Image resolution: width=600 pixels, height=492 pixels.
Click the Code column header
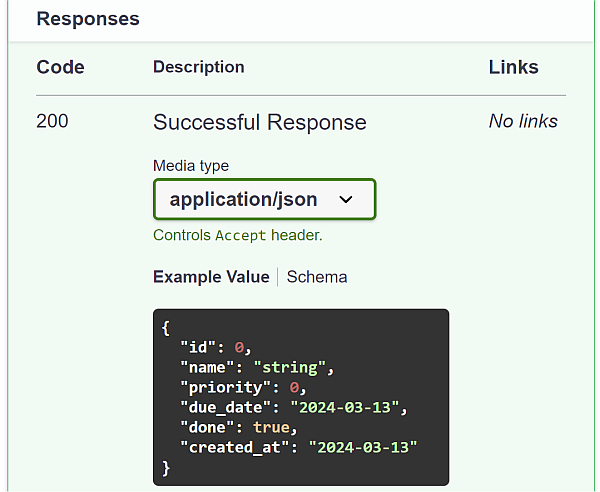pyautogui.click(x=60, y=67)
